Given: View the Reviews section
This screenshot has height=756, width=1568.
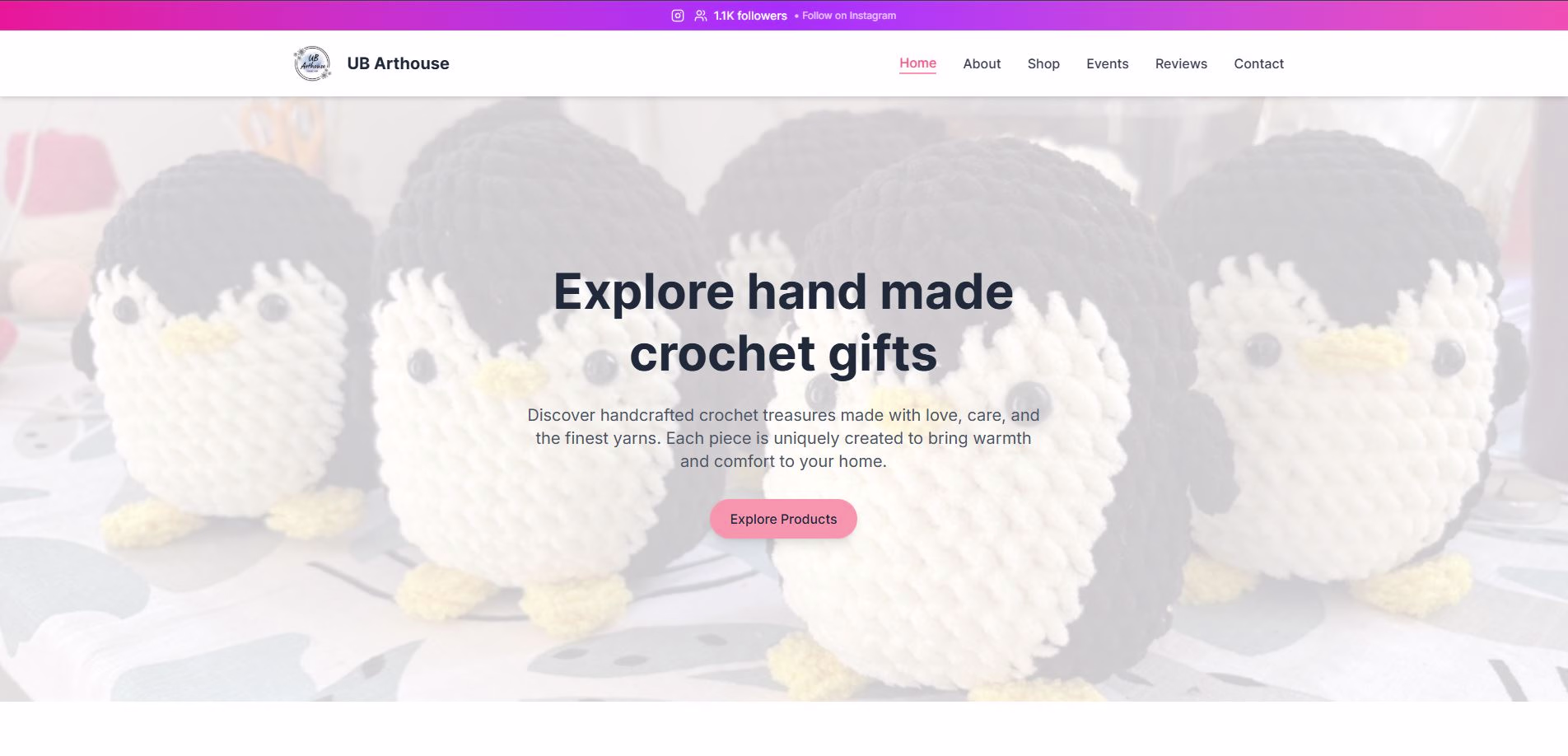Looking at the screenshot, I should click(1181, 63).
